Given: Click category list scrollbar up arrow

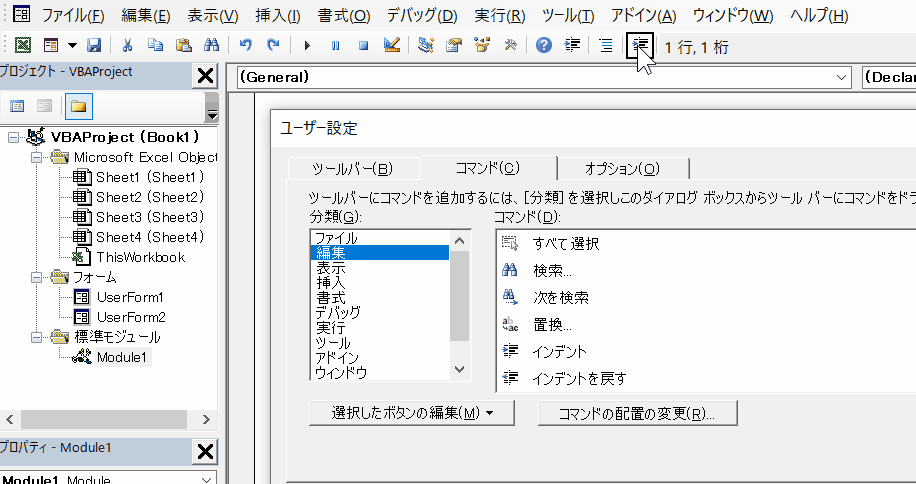Looking at the screenshot, I should click(x=459, y=240).
